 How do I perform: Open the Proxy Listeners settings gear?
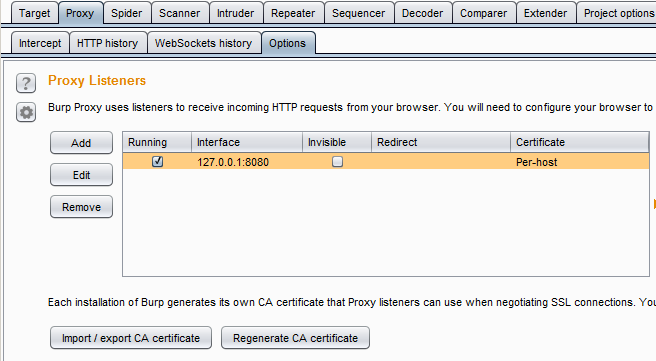[26, 112]
